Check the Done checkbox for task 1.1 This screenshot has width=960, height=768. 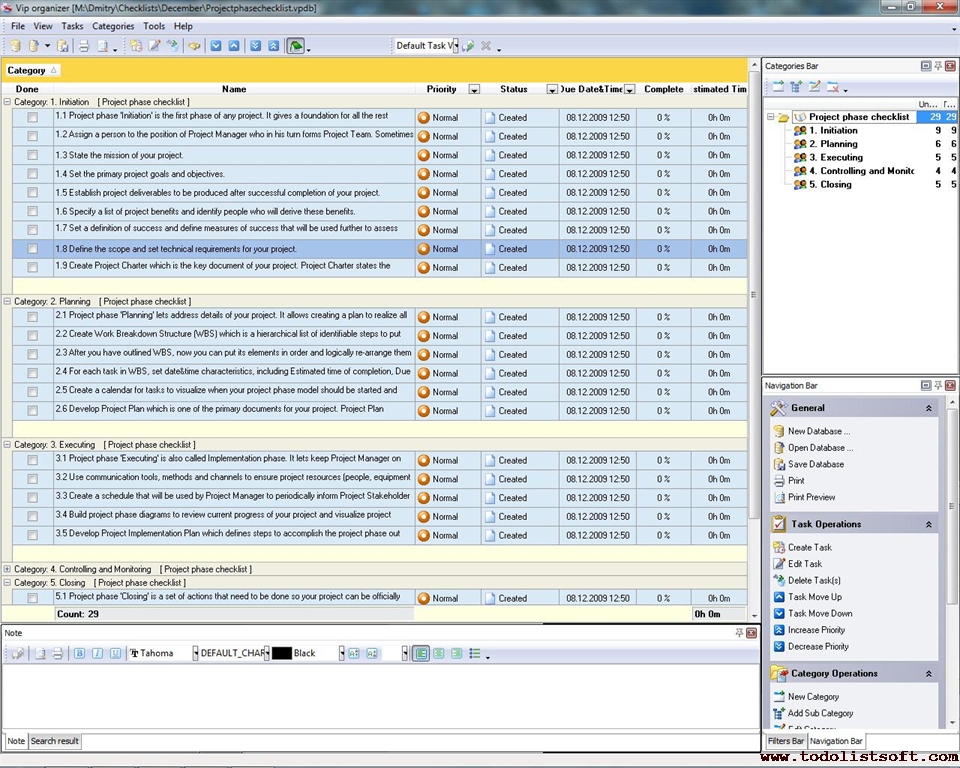coord(32,117)
